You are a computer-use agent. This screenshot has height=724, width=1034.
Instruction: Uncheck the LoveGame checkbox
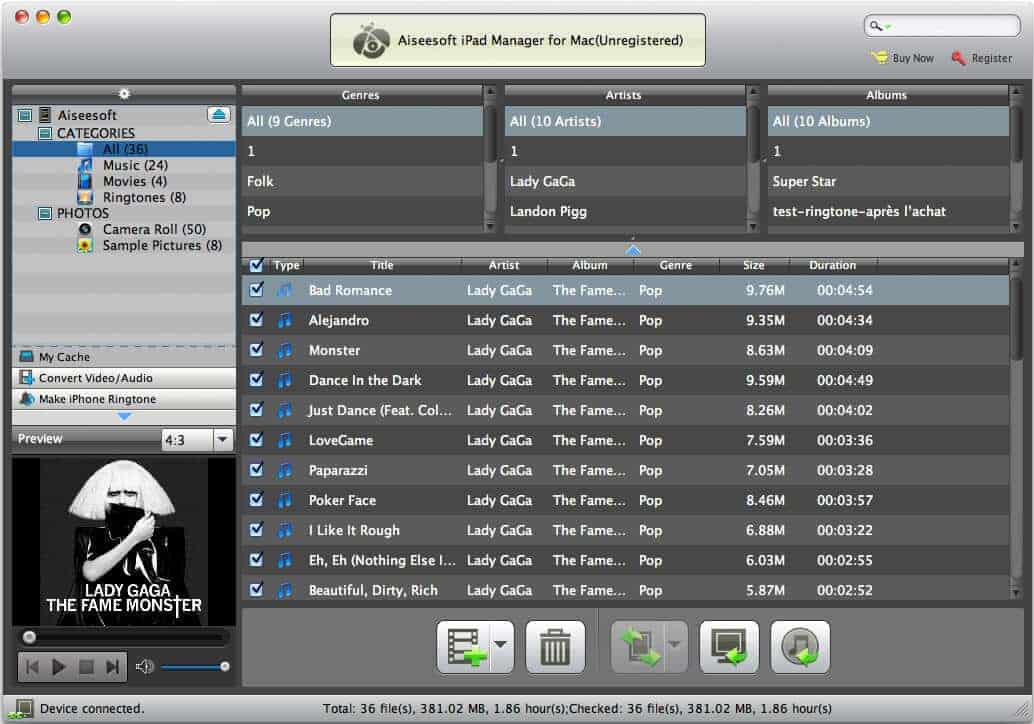tap(257, 440)
